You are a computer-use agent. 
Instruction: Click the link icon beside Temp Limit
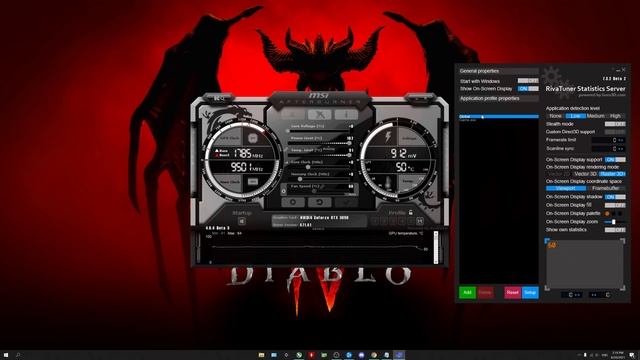pos(286,150)
